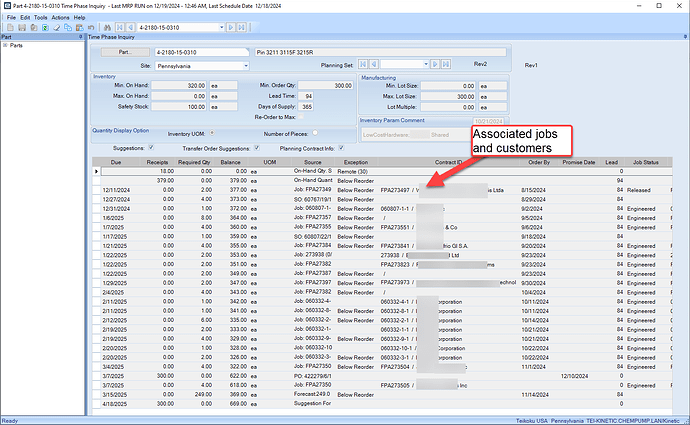This screenshot has height=425, width=690.
Task: Click contract cell FPA273504
Action: point(449,366)
